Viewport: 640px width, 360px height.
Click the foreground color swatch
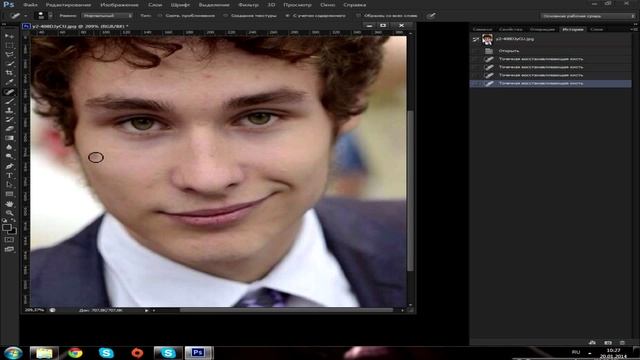coord(7,227)
